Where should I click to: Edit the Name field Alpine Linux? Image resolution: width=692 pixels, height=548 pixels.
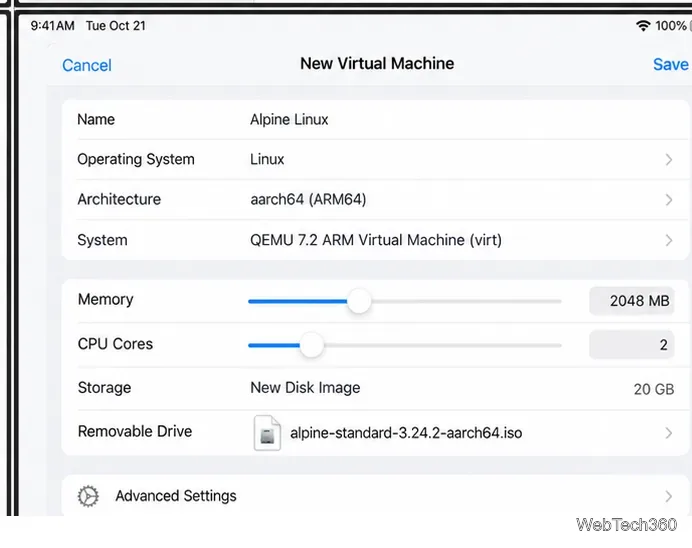[289, 120]
